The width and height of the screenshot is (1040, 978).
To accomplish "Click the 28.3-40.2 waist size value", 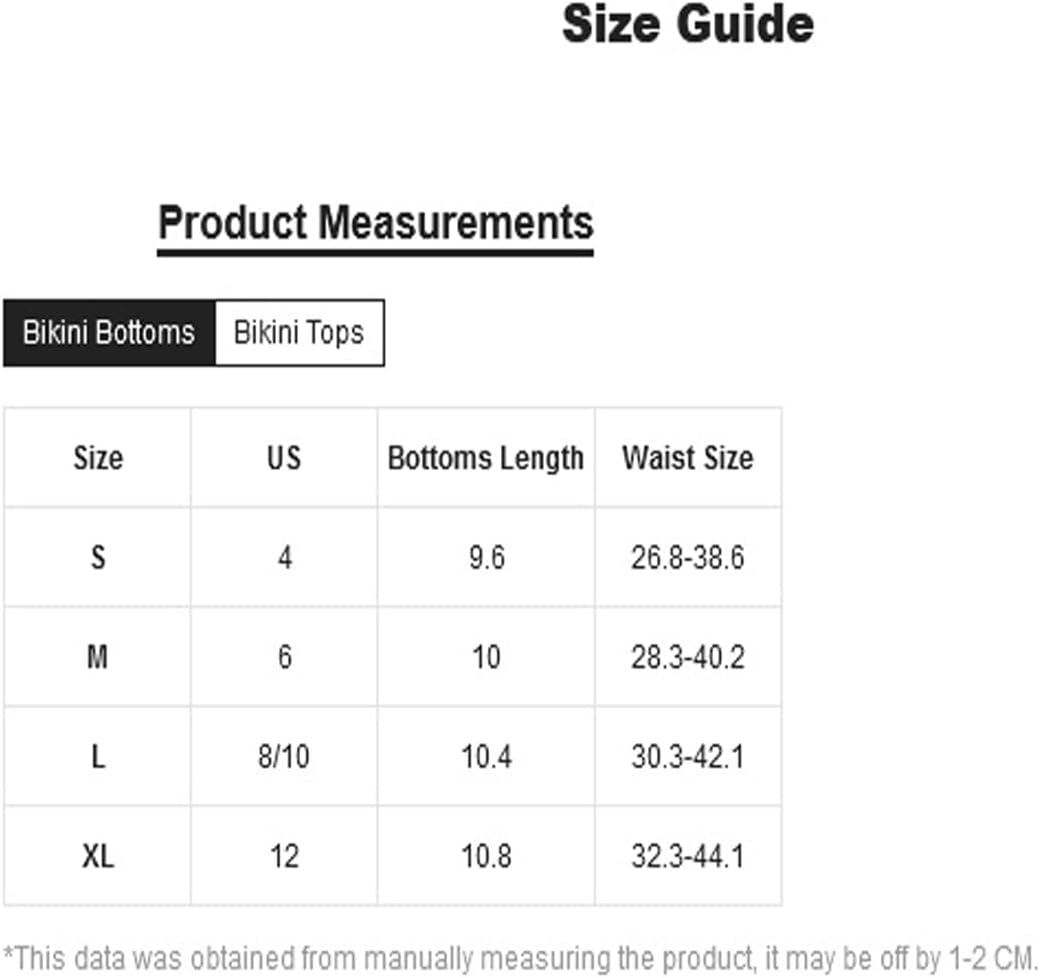I will point(688,656).
